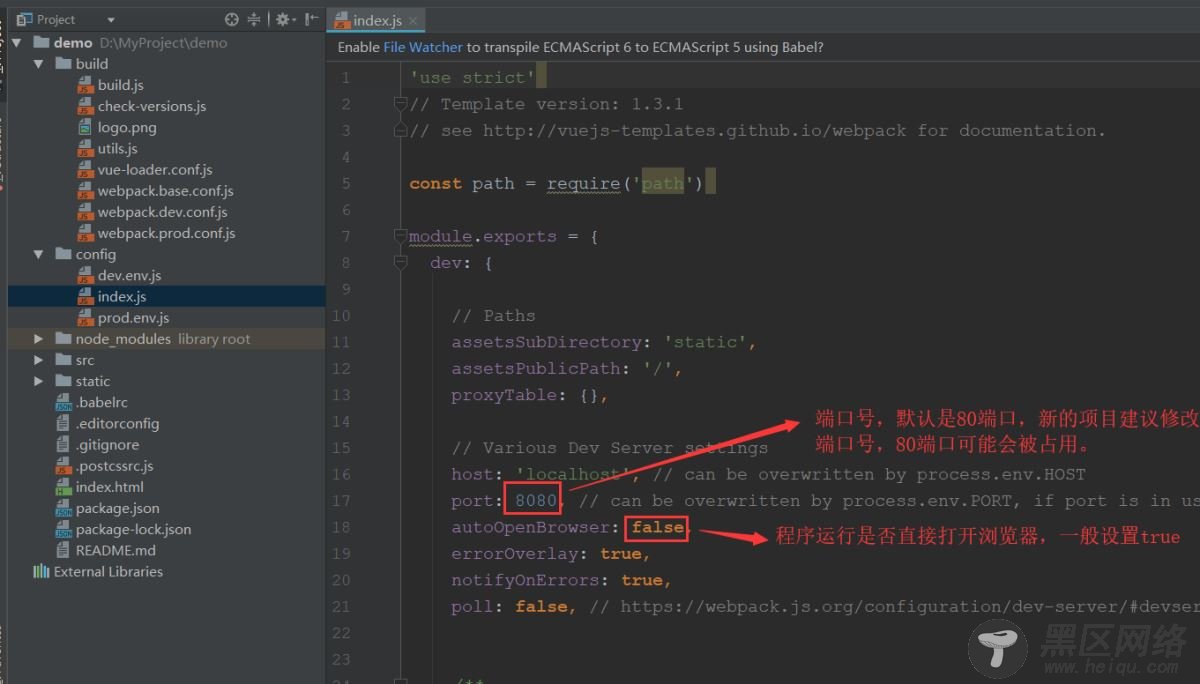Select check-versions.js file
The height and width of the screenshot is (684, 1200).
(x=152, y=106)
